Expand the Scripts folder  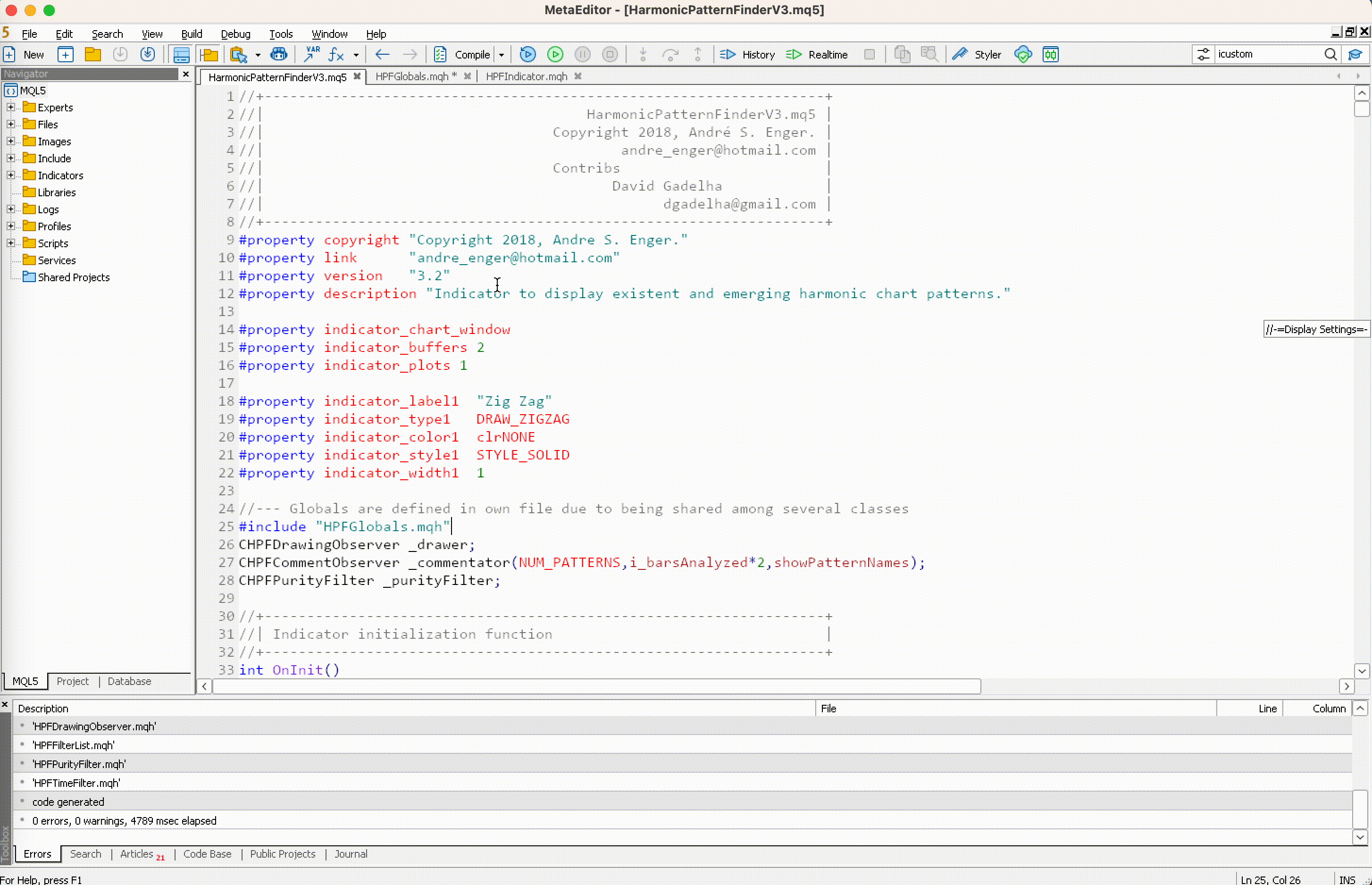point(10,243)
